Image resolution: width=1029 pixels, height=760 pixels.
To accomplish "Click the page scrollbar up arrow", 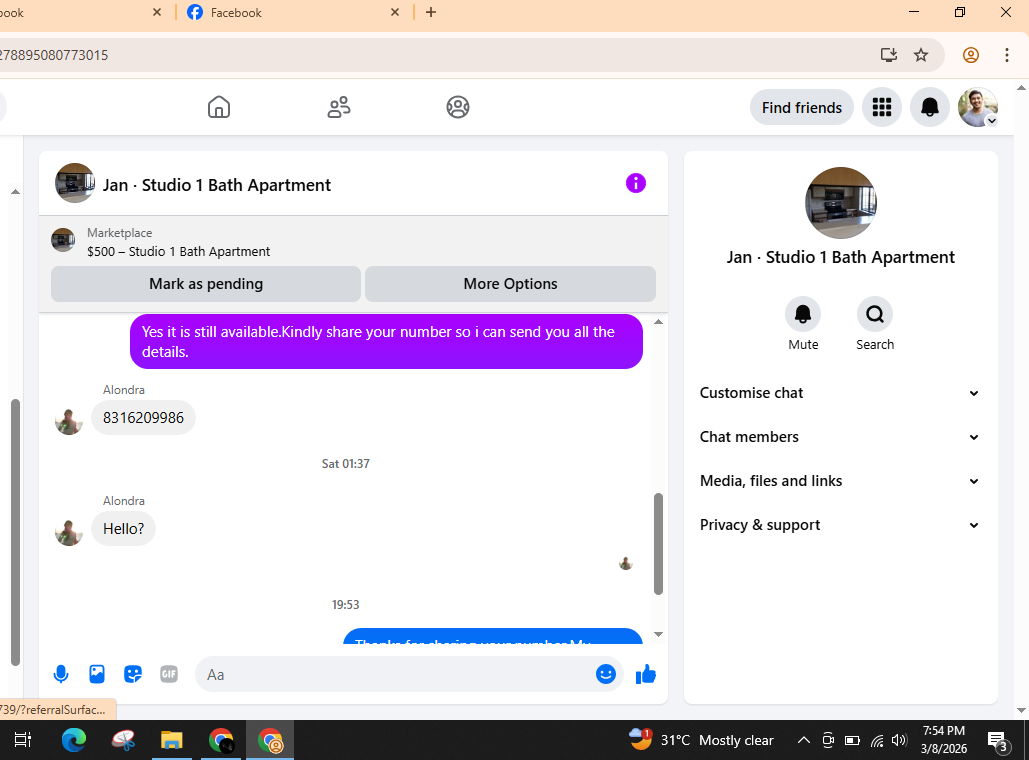I will point(1021,87).
